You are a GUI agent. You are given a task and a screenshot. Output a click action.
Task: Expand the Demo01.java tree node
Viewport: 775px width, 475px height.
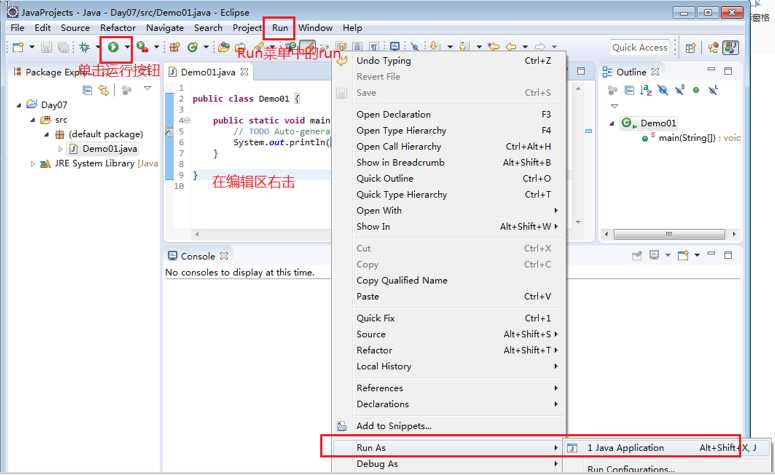pyautogui.click(x=60, y=149)
